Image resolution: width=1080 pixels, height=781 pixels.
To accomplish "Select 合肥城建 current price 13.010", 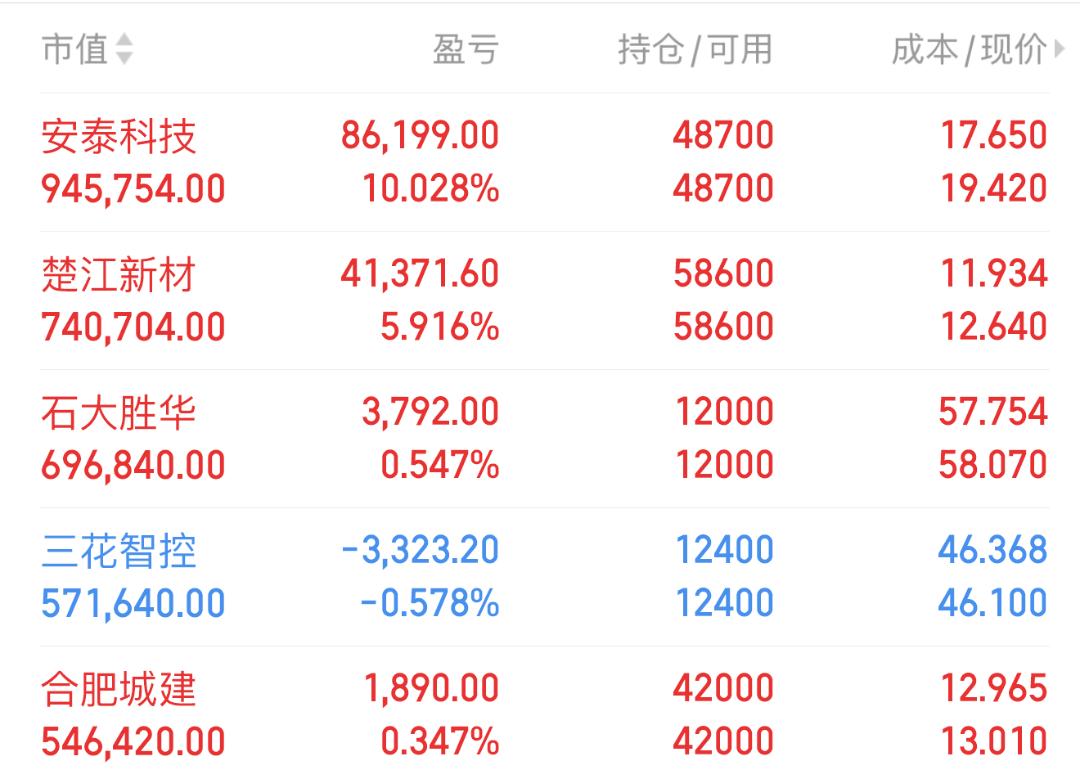I will tap(994, 742).
